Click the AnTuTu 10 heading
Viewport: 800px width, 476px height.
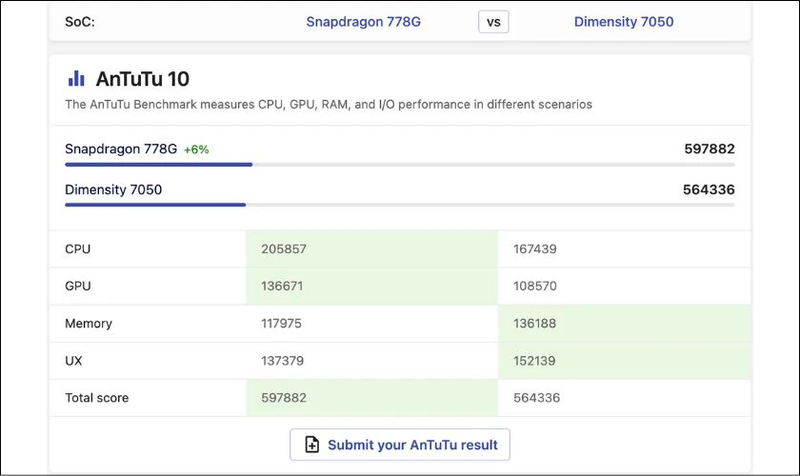142,79
